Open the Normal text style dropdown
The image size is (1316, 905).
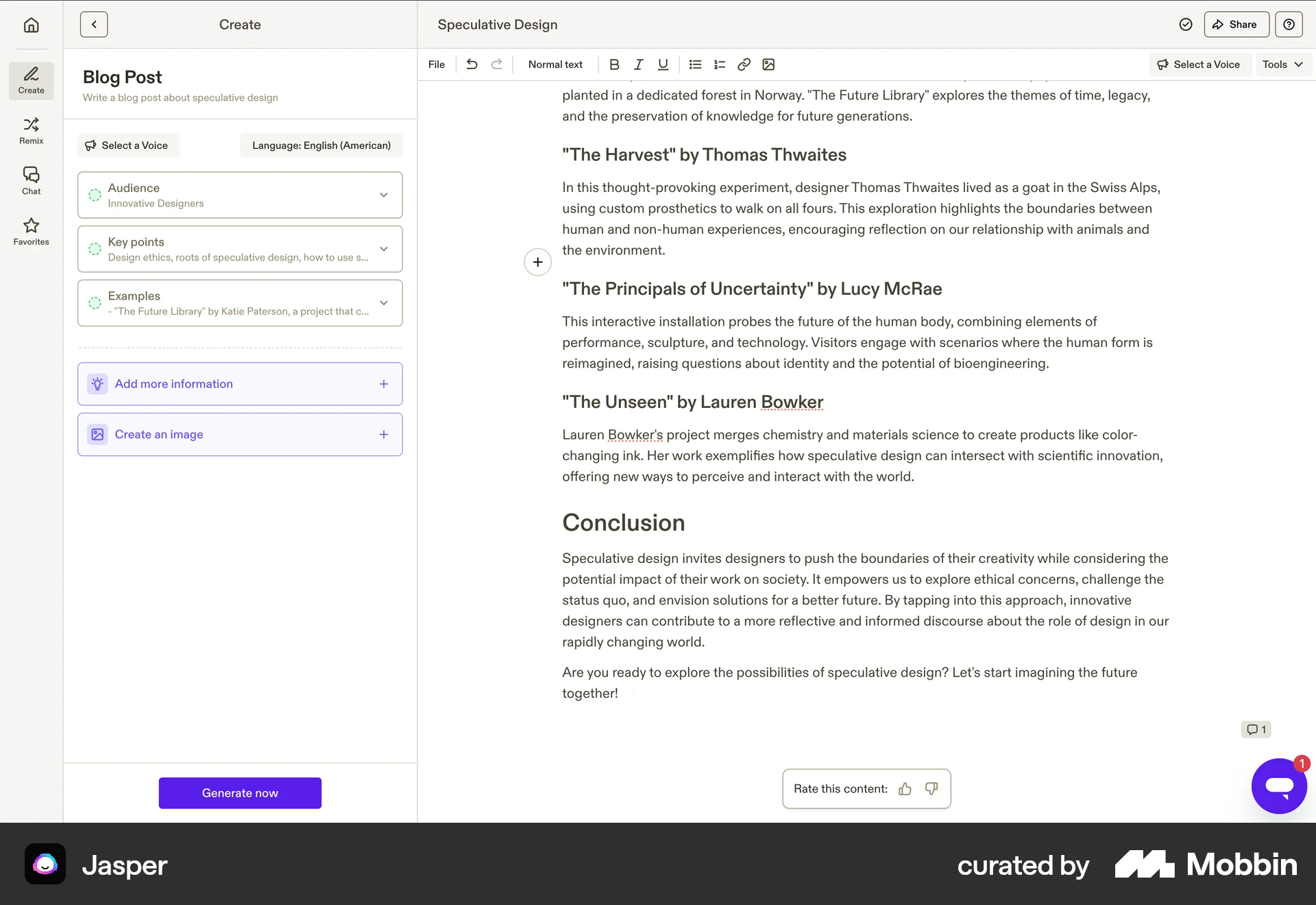point(555,64)
